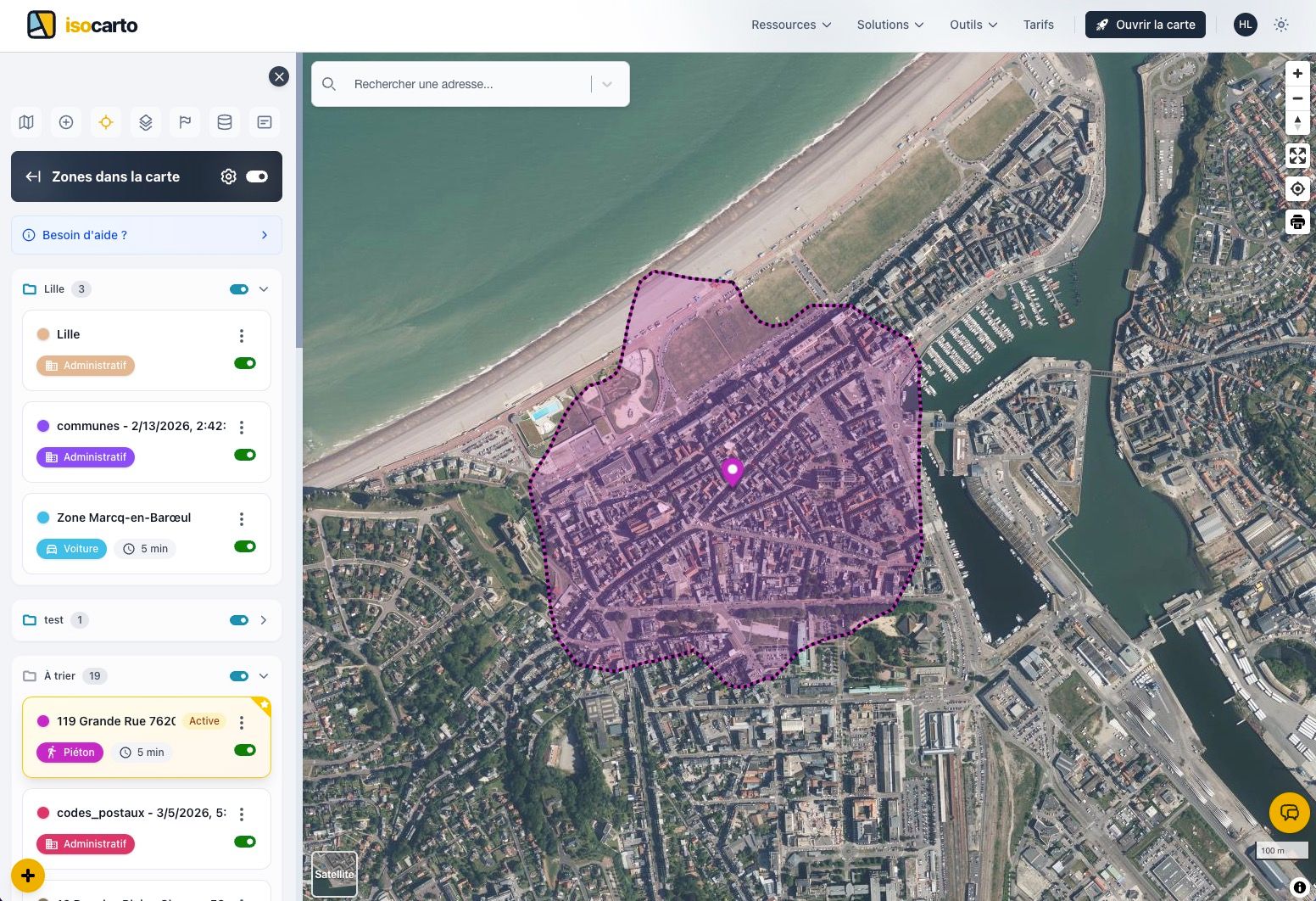The image size is (1316, 901).
Task: Click the geolocate me map control
Action: pos(1297,188)
